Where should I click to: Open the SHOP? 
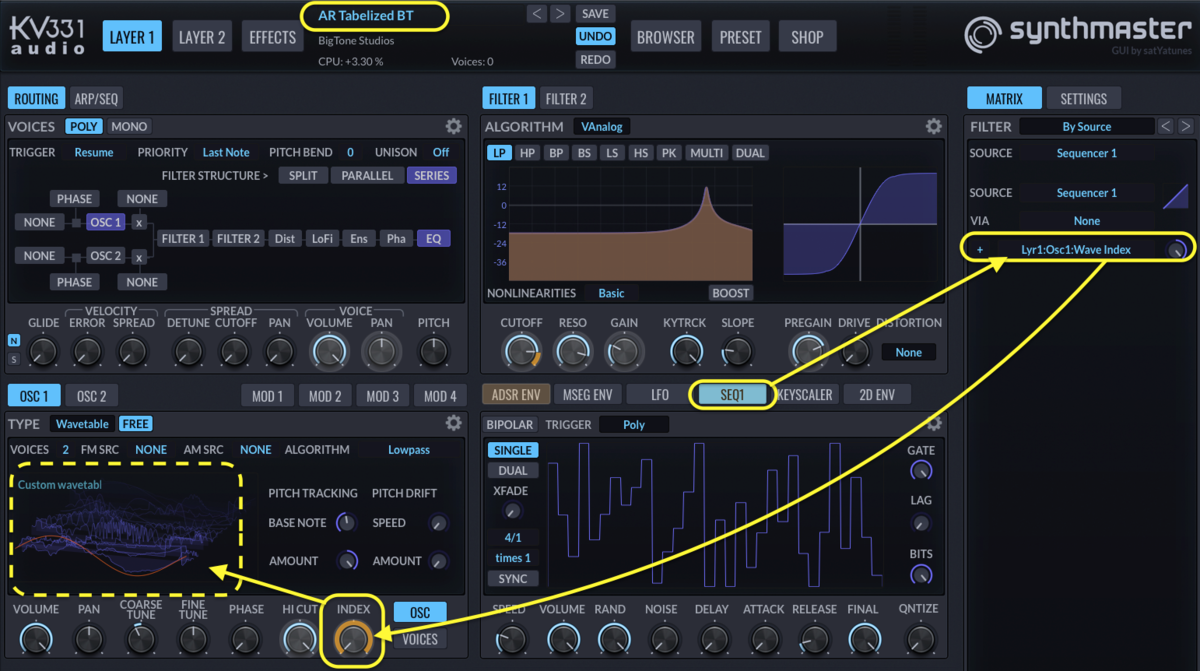(x=807, y=37)
